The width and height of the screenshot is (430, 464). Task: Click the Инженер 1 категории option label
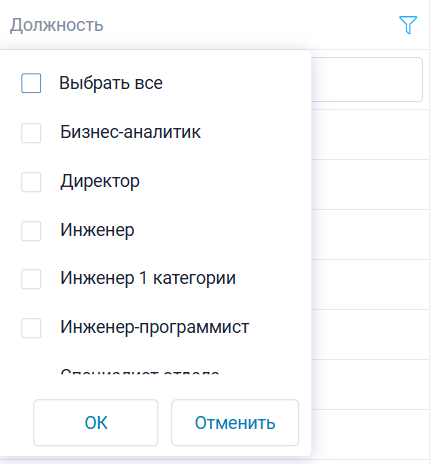[x=148, y=278]
